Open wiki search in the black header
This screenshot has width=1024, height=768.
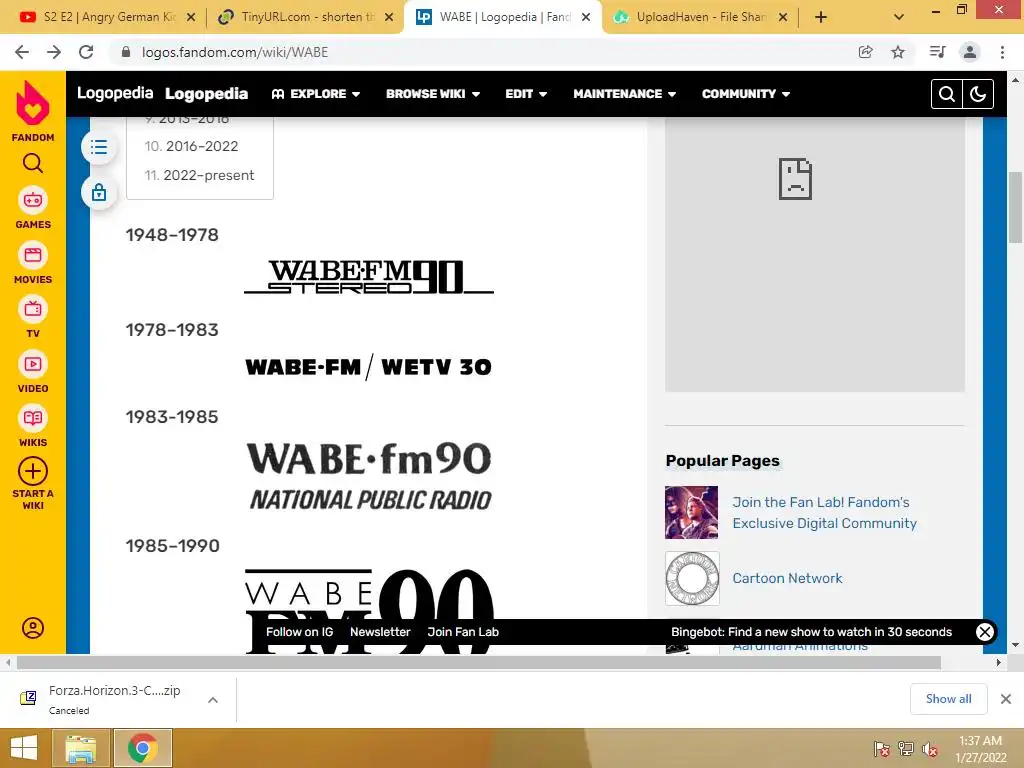tap(946, 94)
